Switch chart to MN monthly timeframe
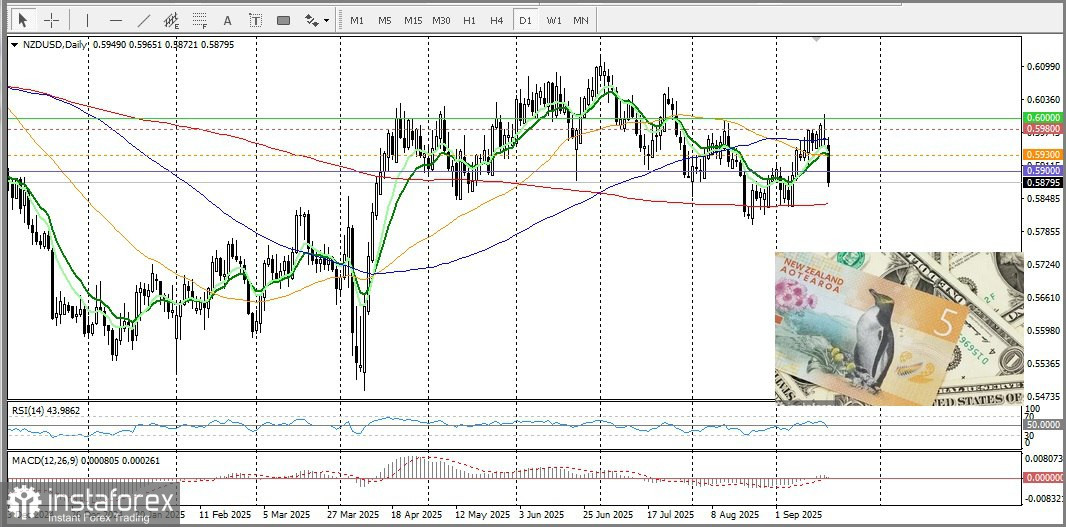Image resolution: width=1066 pixels, height=527 pixels. pyautogui.click(x=581, y=20)
